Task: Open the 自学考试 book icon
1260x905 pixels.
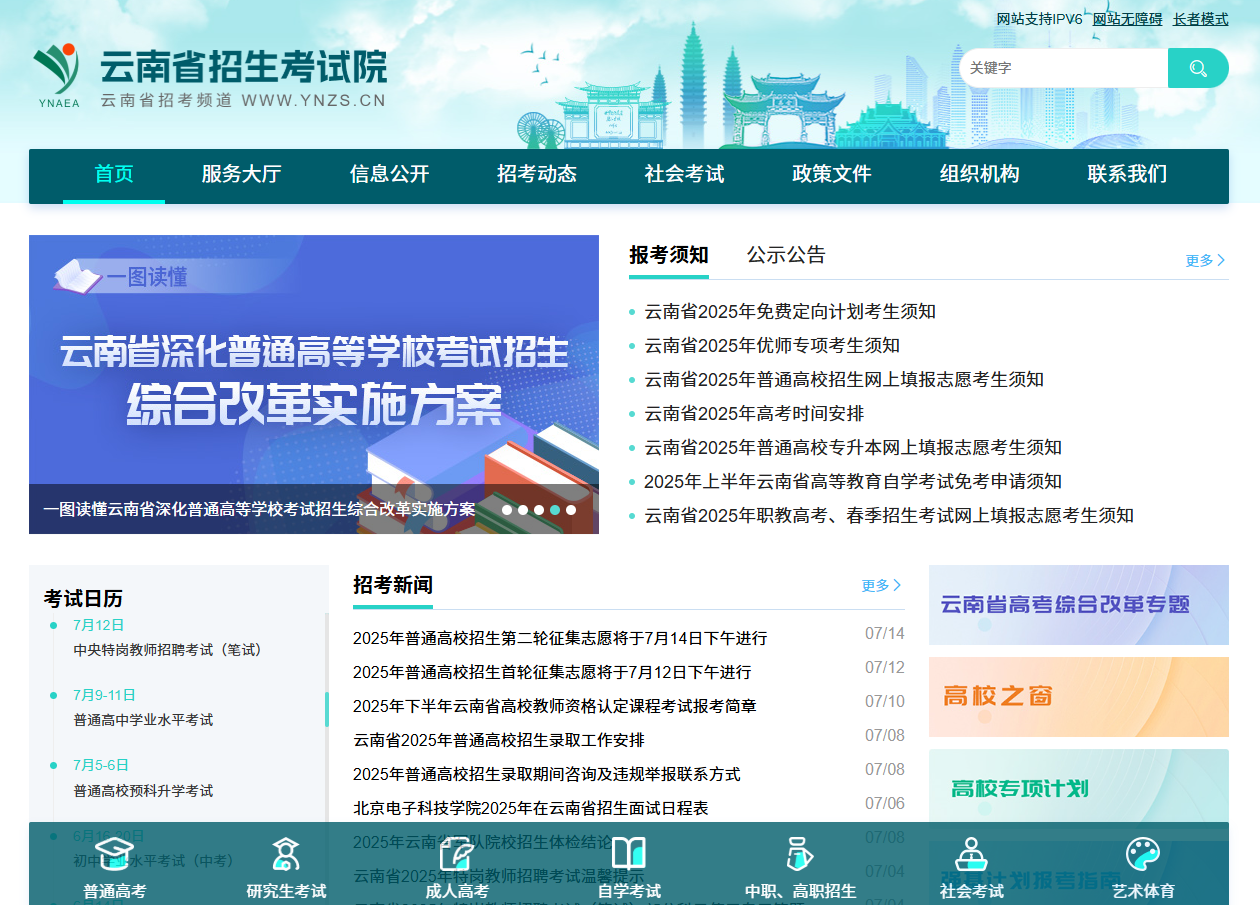Action: [629, 855]
